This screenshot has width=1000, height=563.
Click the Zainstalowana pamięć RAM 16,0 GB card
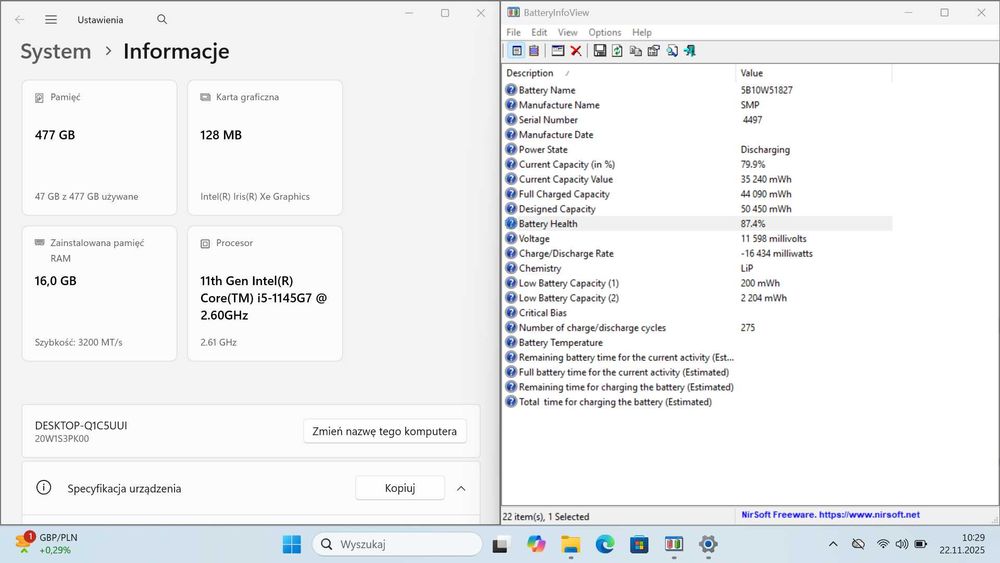(x=99, y=293)
